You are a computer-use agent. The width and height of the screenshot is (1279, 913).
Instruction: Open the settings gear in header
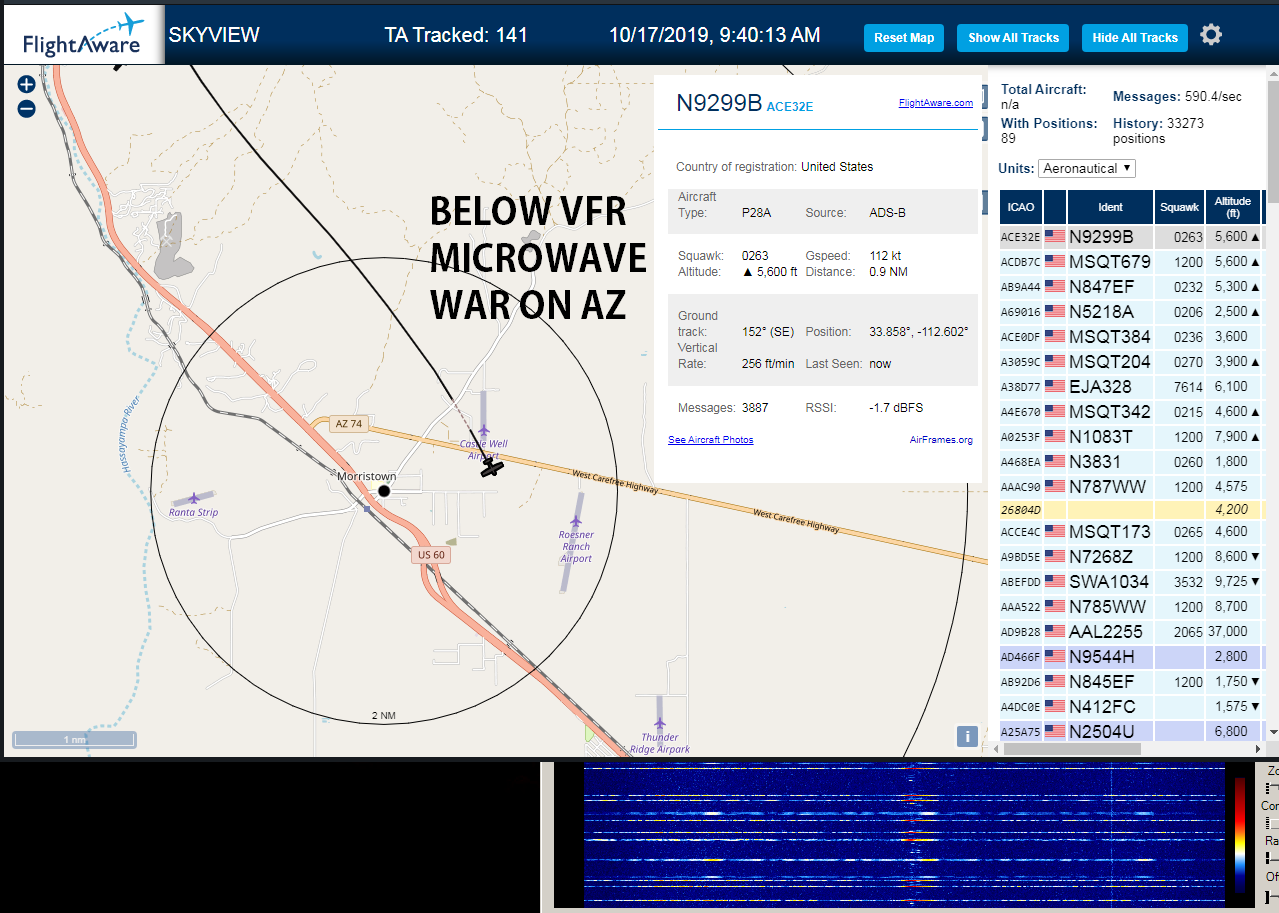1211,35
